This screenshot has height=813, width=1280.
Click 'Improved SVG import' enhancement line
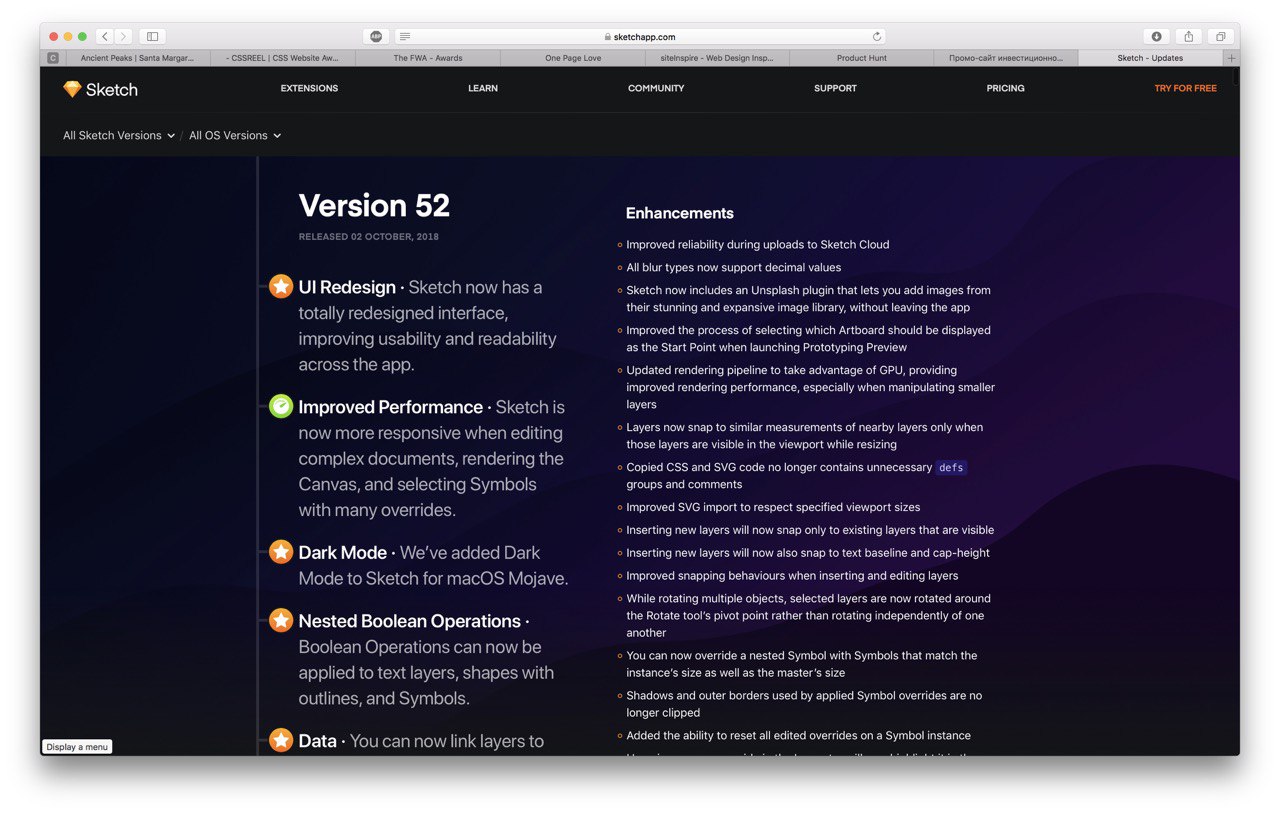tap(773, 507)
